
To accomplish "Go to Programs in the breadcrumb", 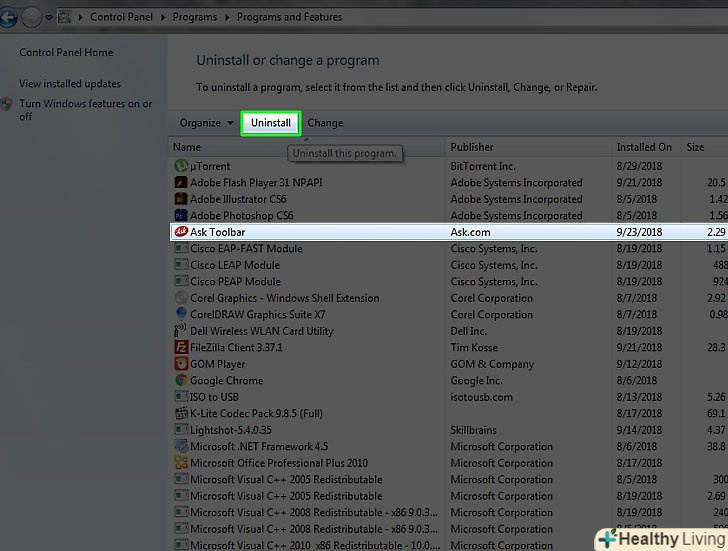I will [195, 17].
